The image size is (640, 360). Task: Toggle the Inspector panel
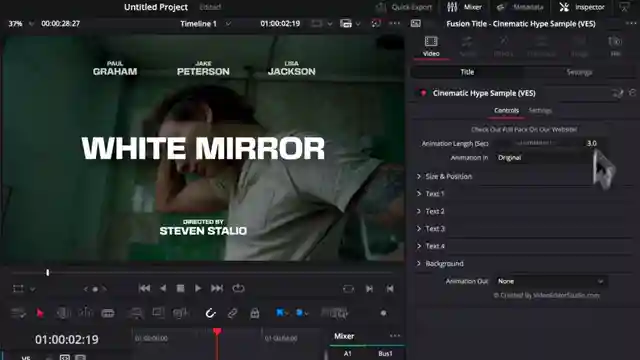coord(582,7)
